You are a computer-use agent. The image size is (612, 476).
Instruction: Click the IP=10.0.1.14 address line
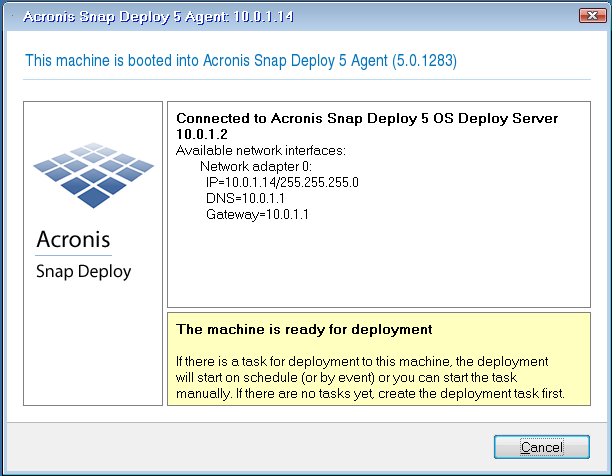pos(281,182)
